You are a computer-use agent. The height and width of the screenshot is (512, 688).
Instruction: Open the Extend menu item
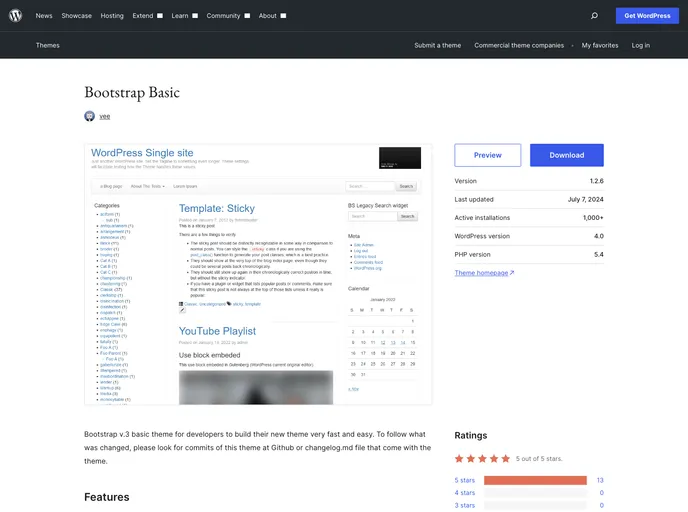pos(143,16)
